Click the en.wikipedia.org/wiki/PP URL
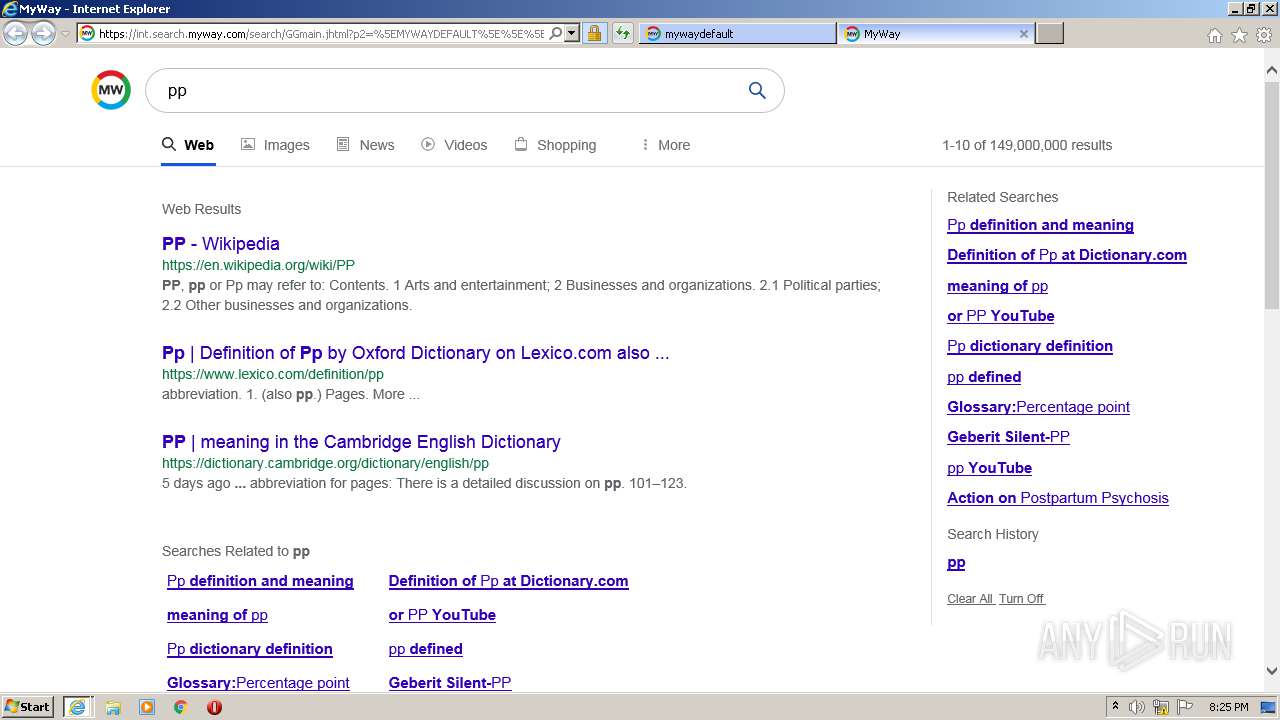The width and height of the screenshot is (1280, 720). click(x=258, y=265)
